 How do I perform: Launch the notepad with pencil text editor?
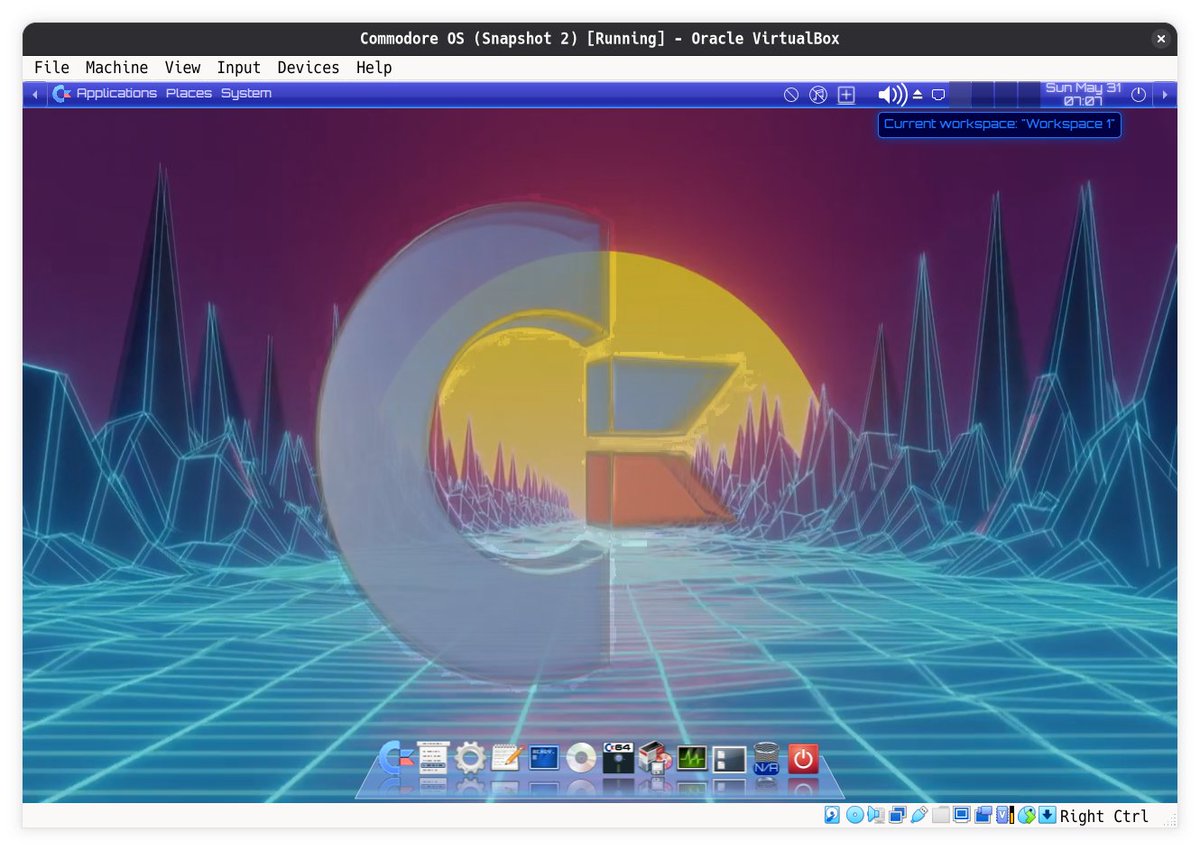coord(507,758)
